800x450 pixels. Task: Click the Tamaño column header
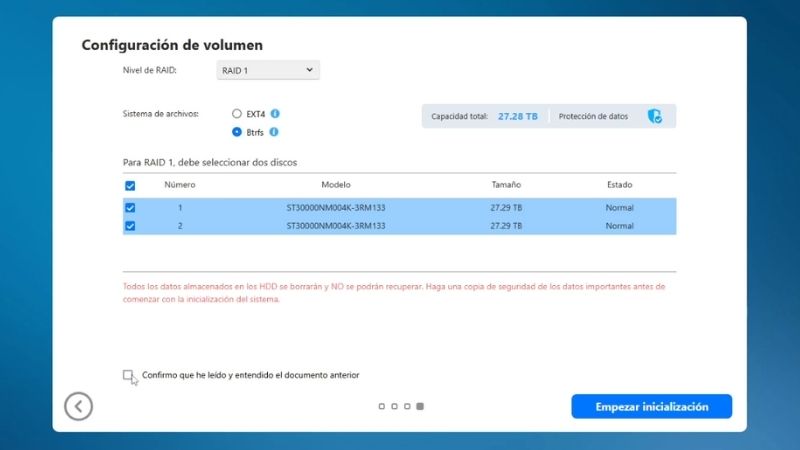[x=506, y=185]
